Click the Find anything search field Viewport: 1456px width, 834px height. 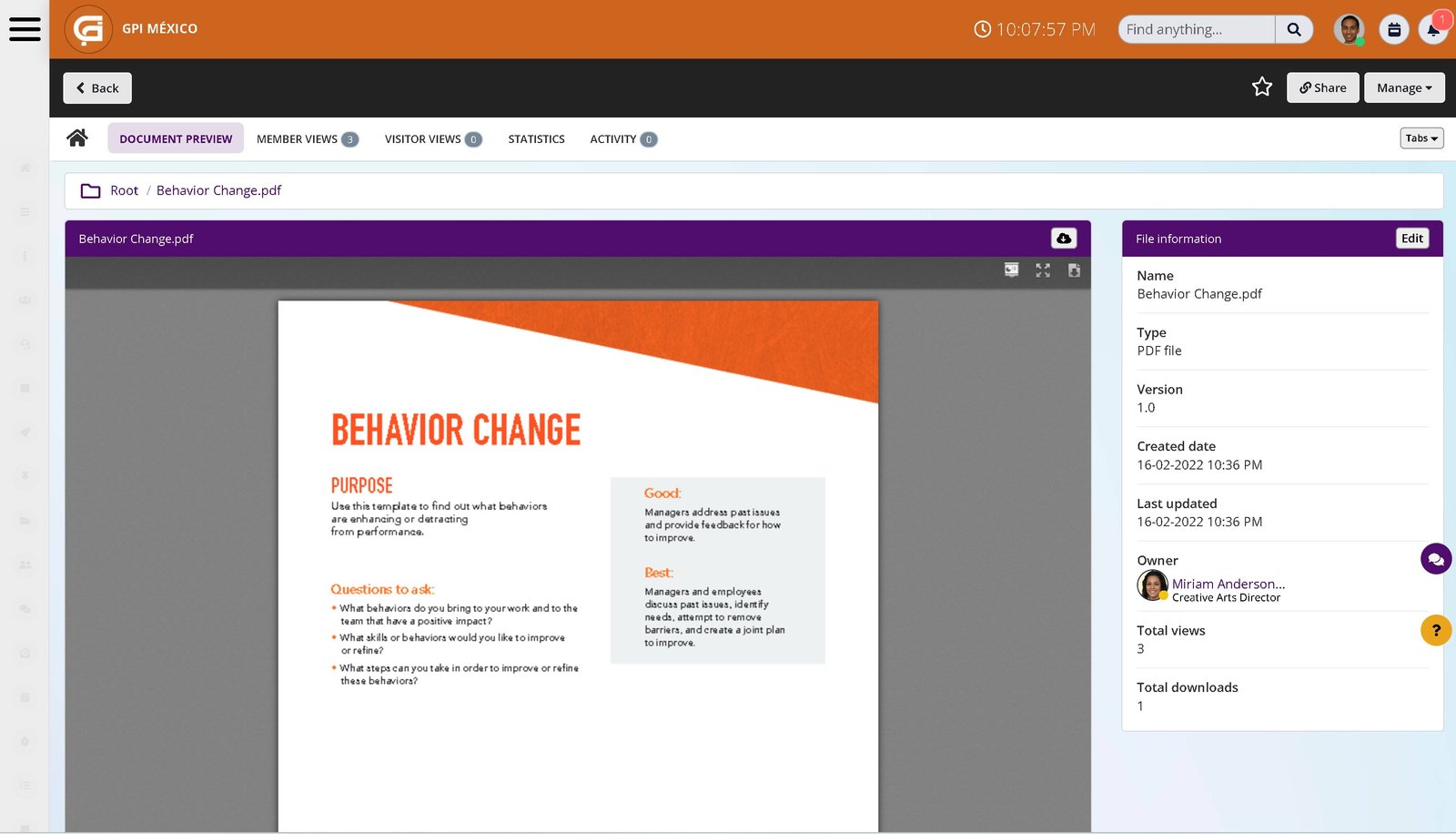(1196, 29)
